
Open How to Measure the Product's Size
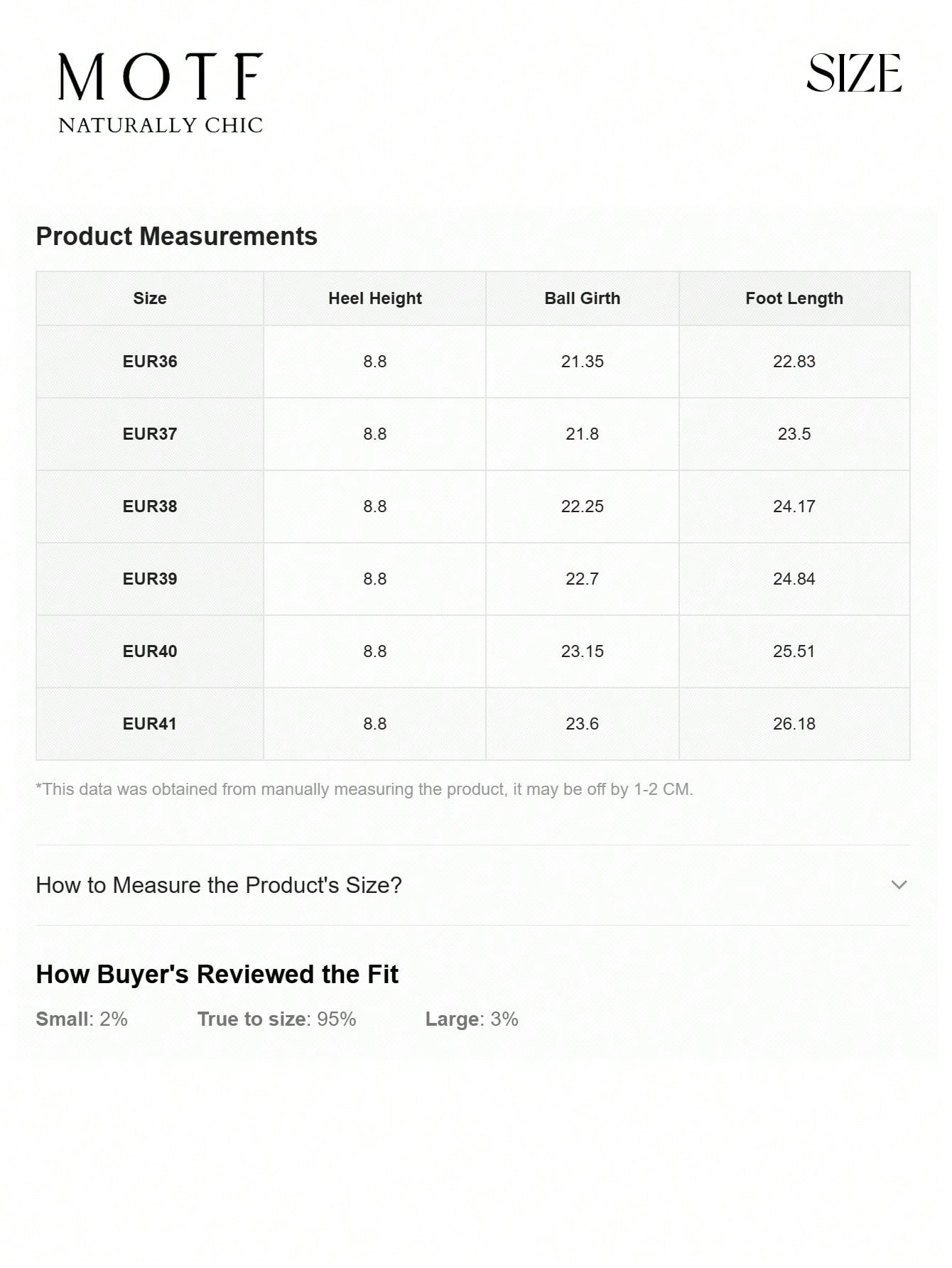pyautogui.click(x=219, y=885)
